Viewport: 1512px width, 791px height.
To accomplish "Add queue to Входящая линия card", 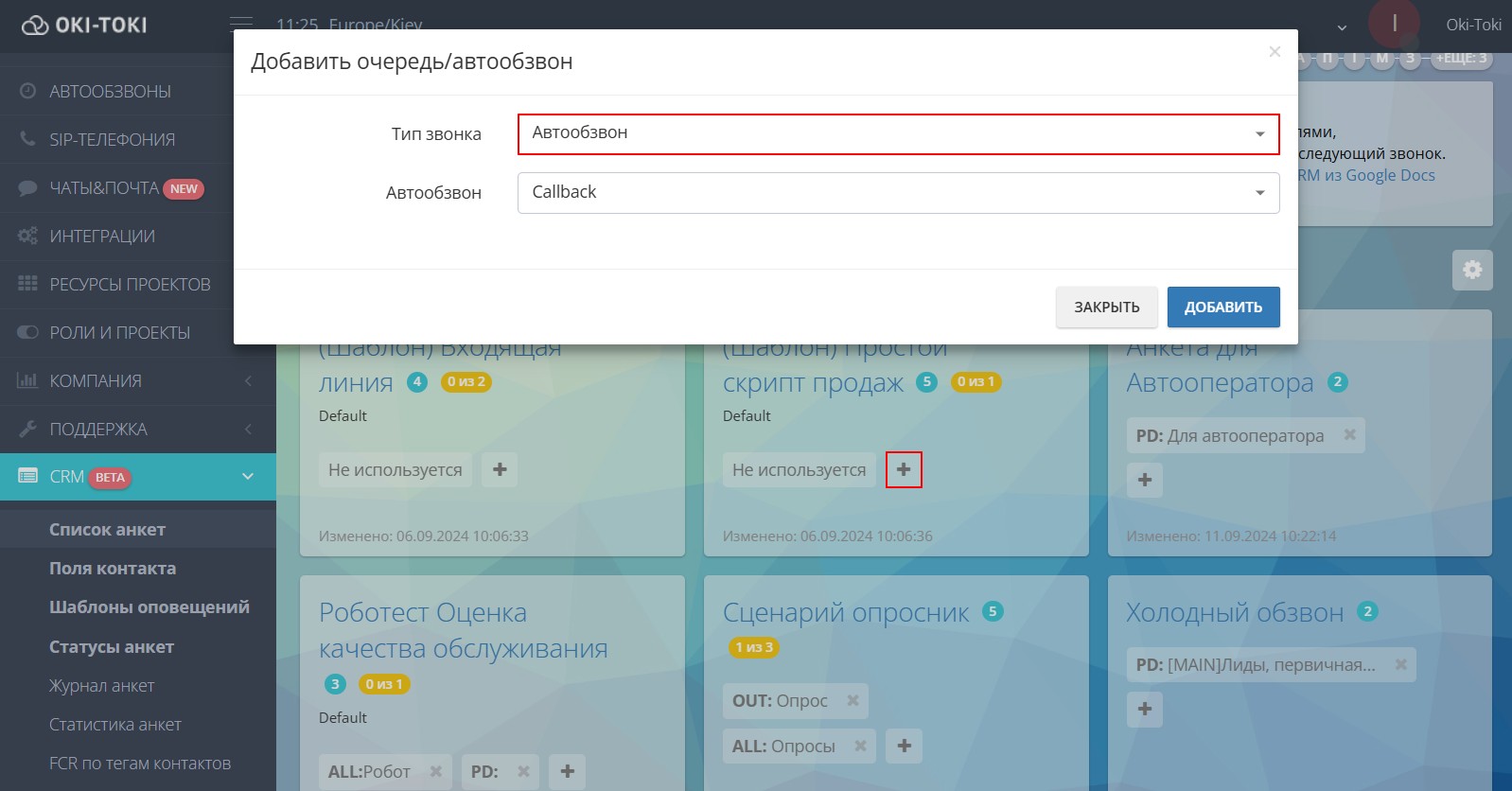I will [500, 469].
